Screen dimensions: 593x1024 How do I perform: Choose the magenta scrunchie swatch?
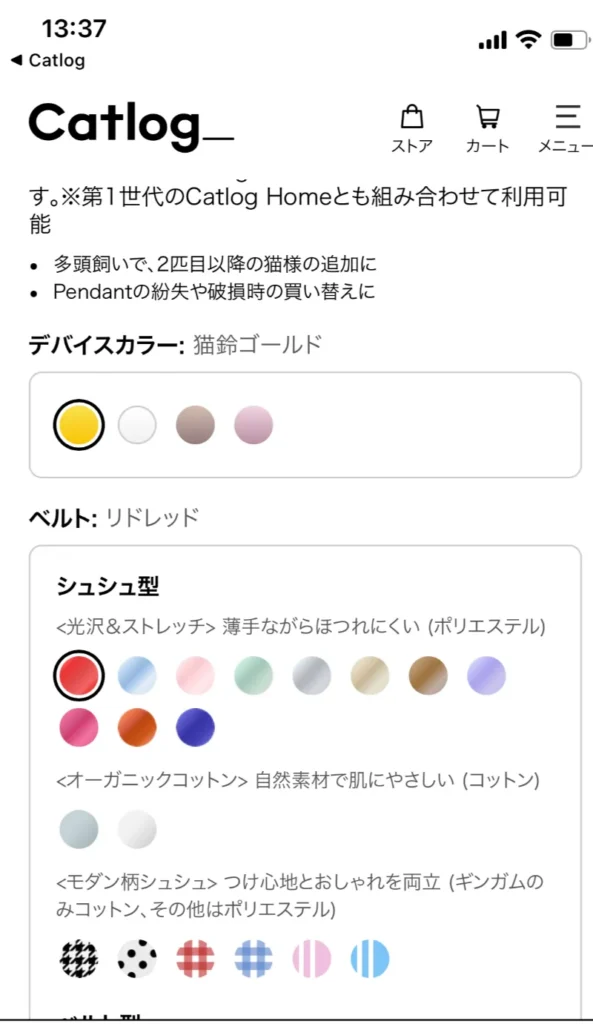click(x=79, y=728)
